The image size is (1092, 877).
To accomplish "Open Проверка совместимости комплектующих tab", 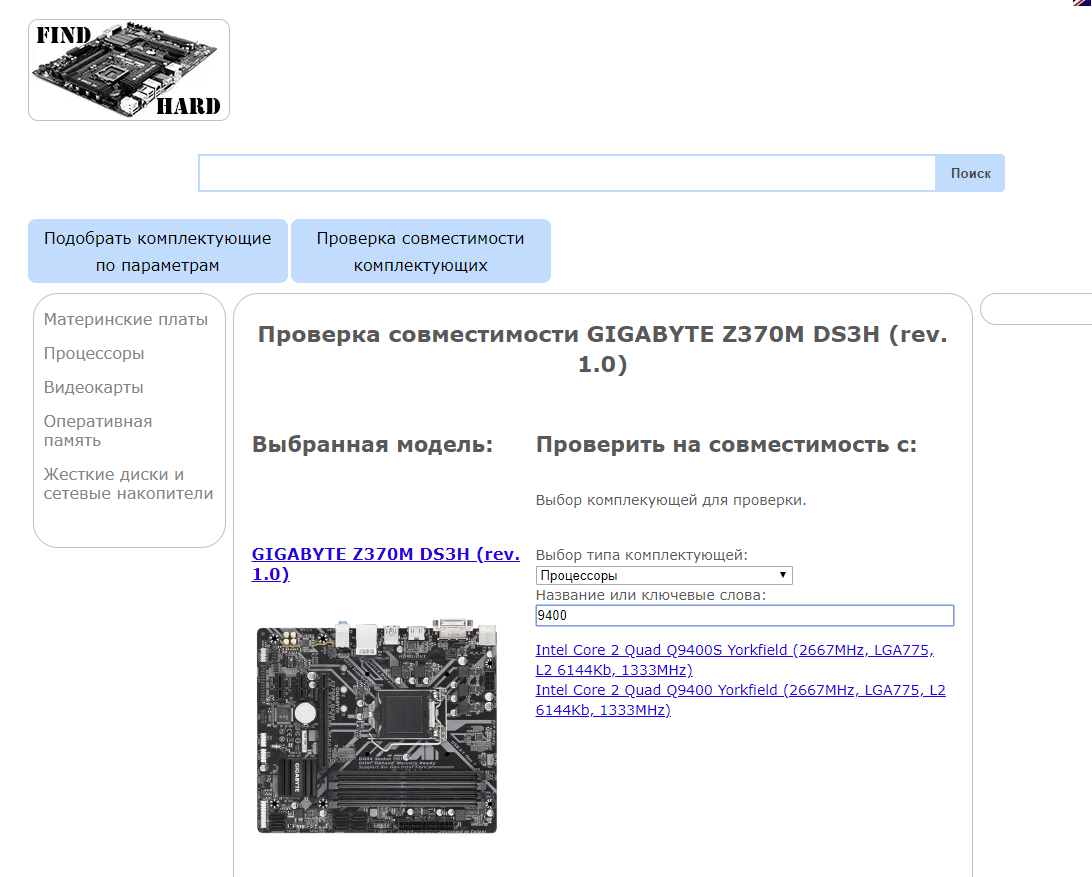I will pos(421,251).
